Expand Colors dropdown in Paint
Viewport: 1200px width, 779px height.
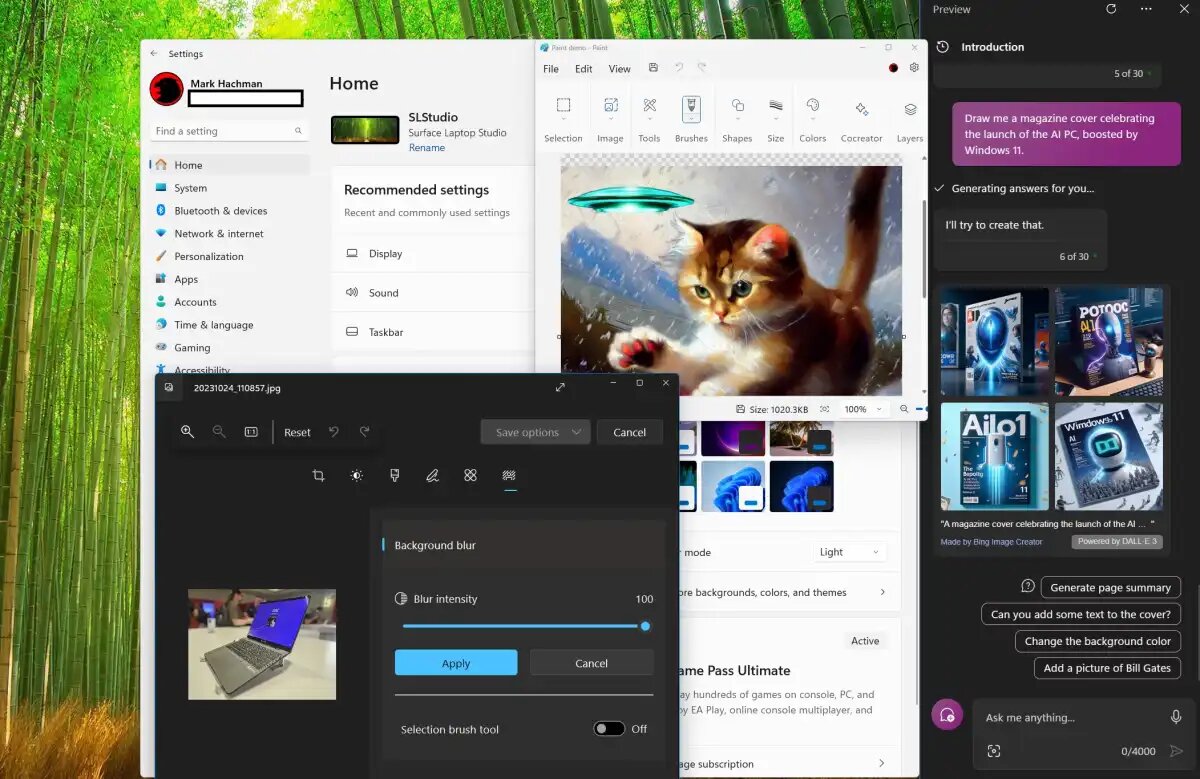pos(813,118)
